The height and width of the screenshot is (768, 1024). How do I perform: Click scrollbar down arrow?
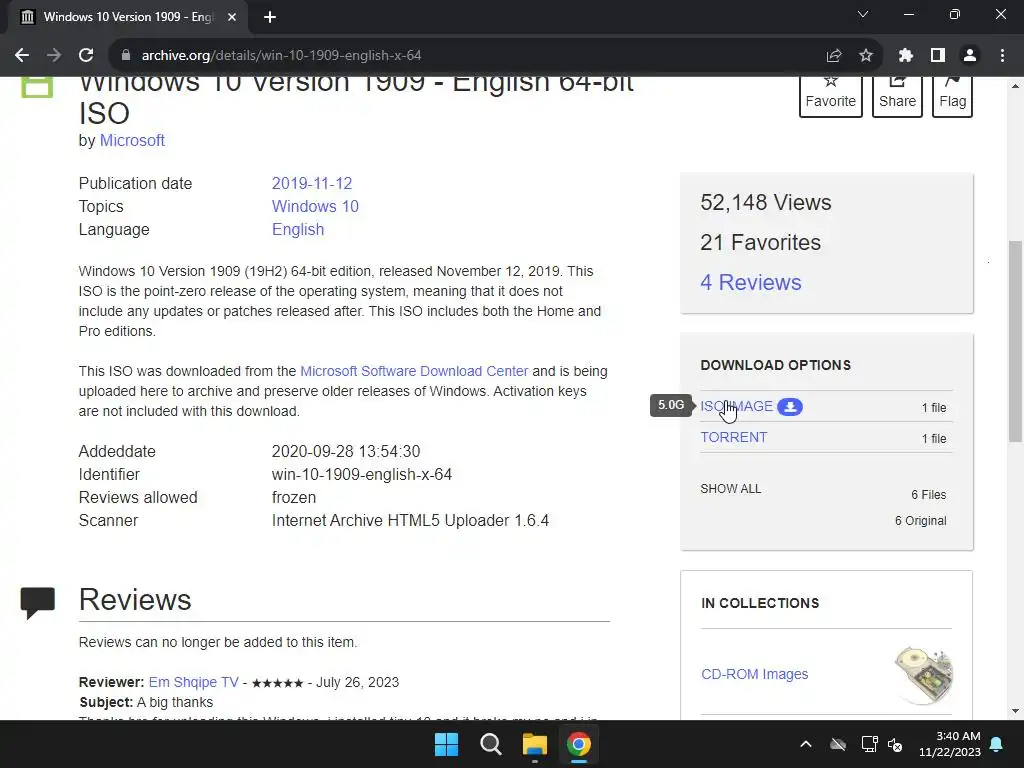1015,711
